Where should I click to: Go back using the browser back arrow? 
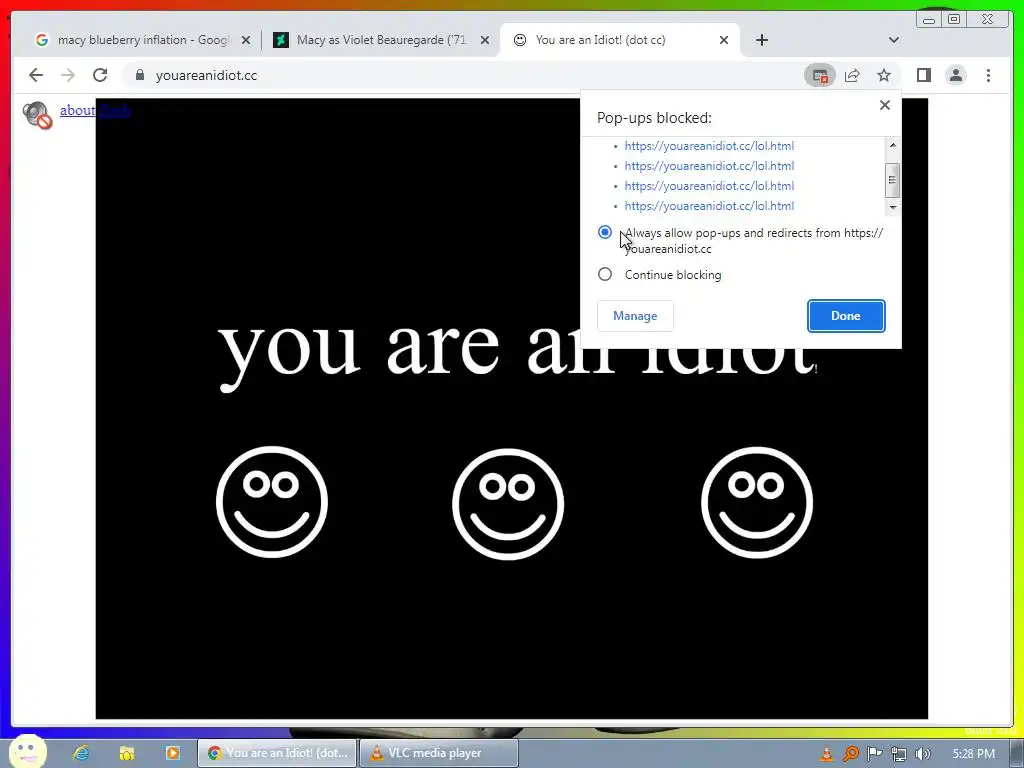pos(36,75)
